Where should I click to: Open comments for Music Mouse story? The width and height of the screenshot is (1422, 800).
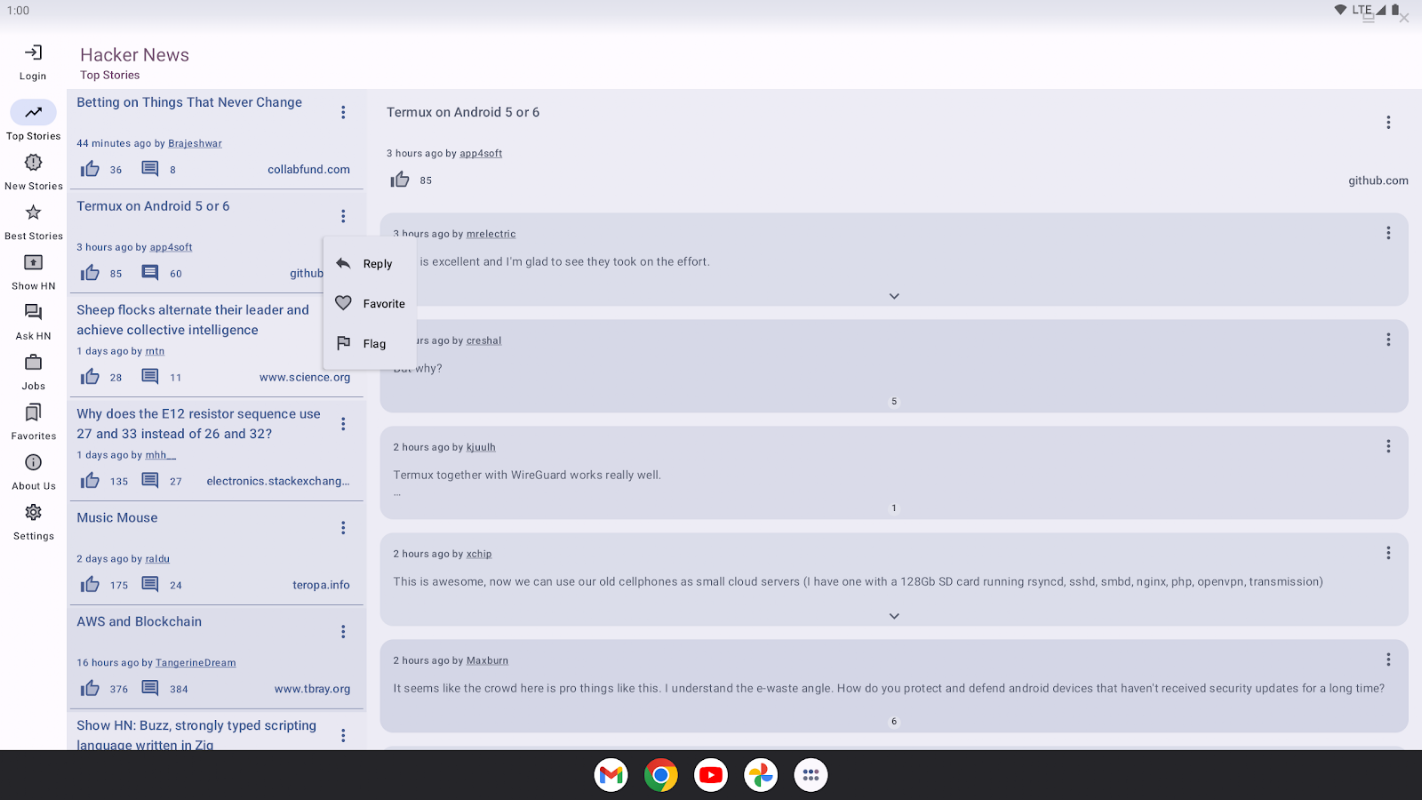tap(150, 585)
